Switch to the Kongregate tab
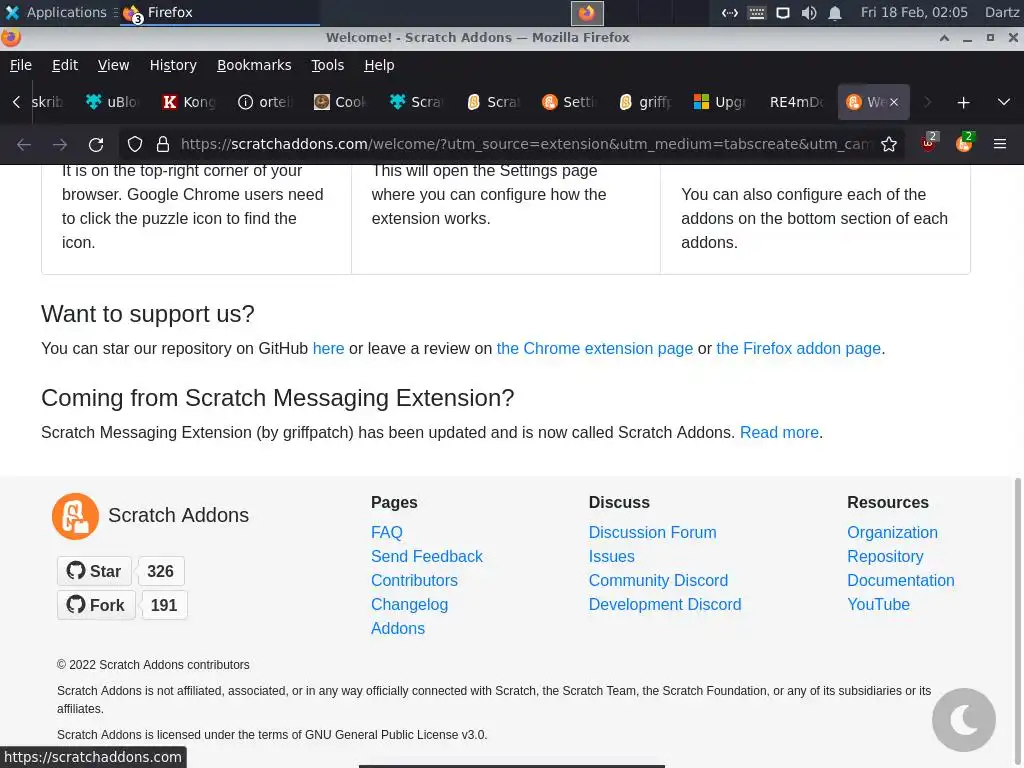This screenshot has height=768, width=1024. (x=189, y=102)
